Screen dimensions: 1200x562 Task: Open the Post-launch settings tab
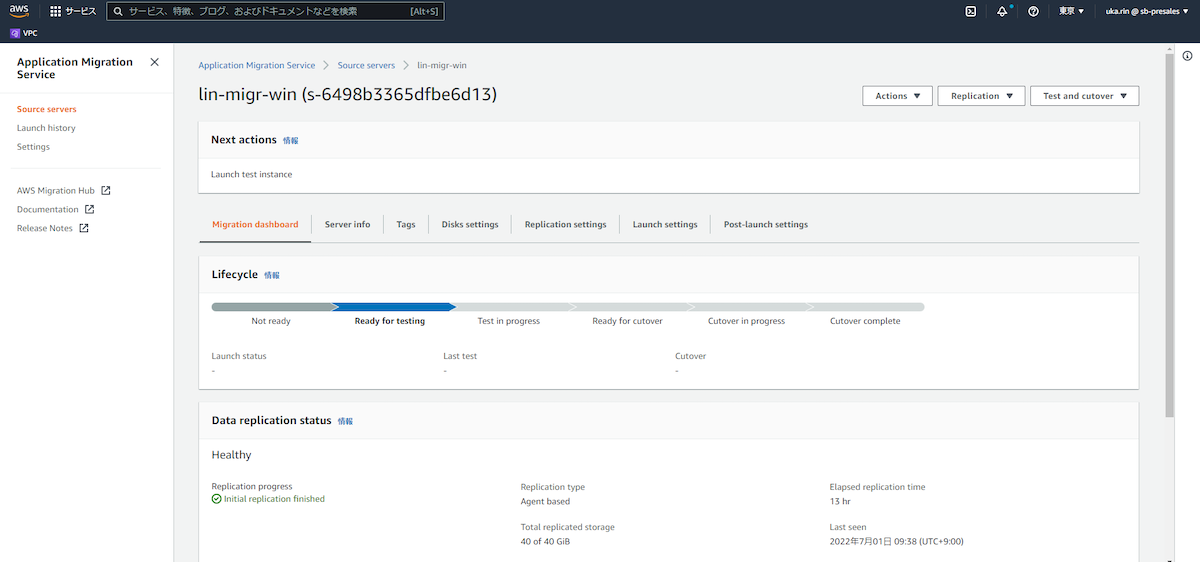coord(765,224)
